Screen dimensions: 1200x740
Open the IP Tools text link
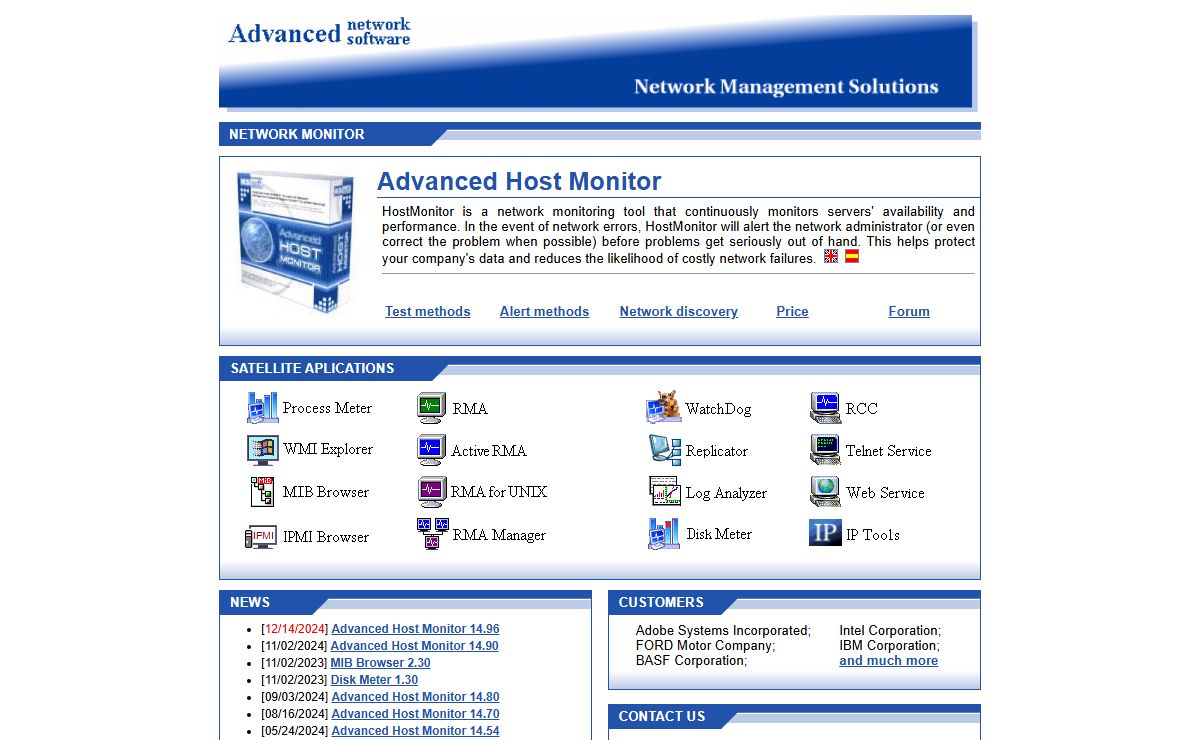[873, 535]
